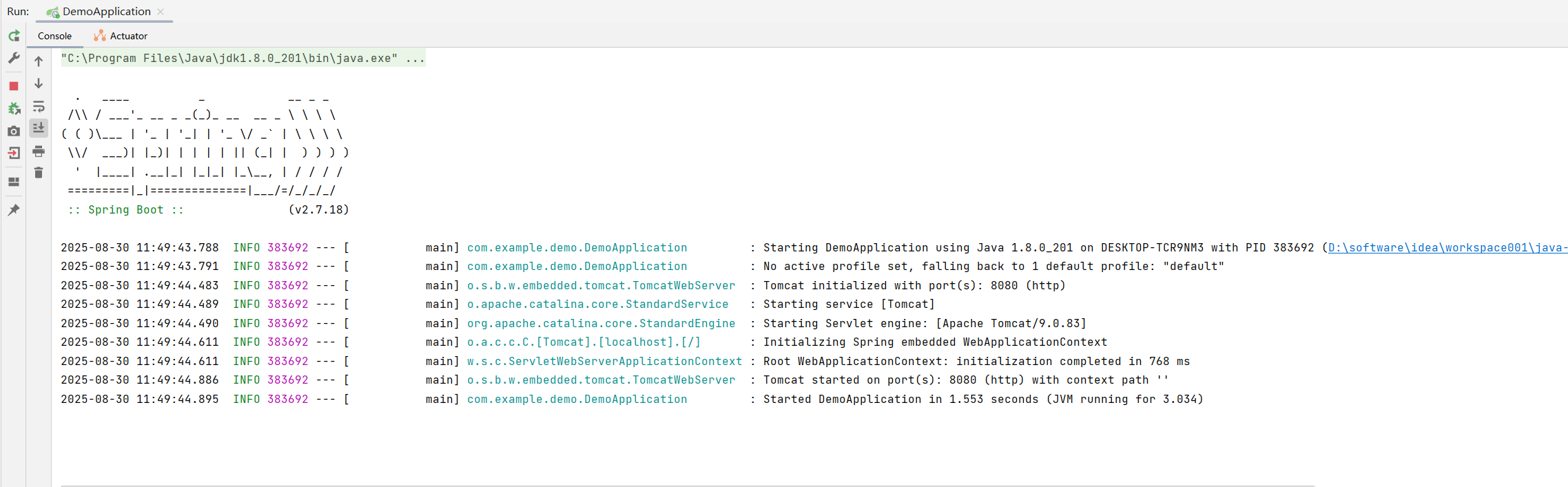The height and width of the screenshot is (487, 1568).
Task: Open the D:\software\idea workspace path link
Action: coord(1447,248)
